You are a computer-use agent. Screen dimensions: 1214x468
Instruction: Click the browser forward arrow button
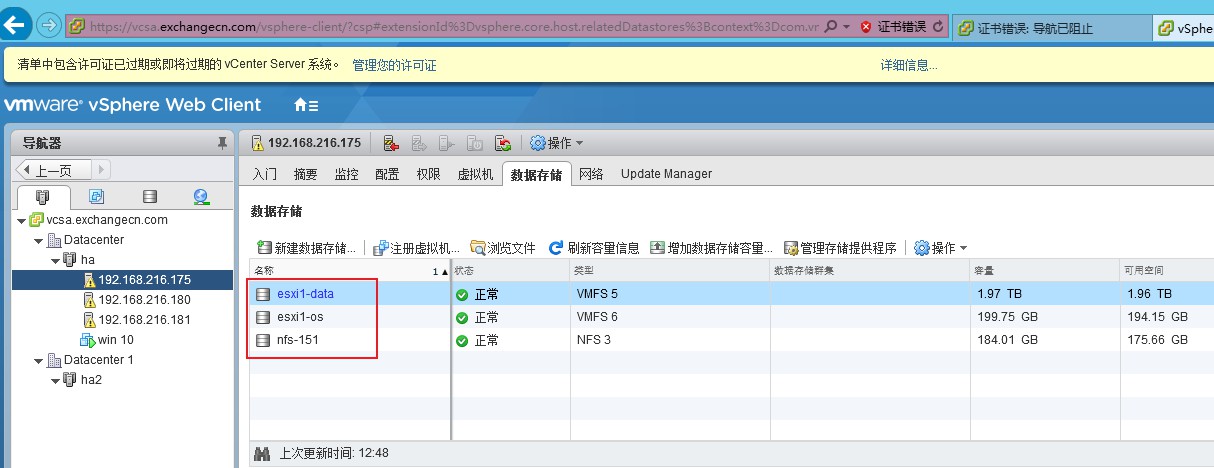coord(48,25)
